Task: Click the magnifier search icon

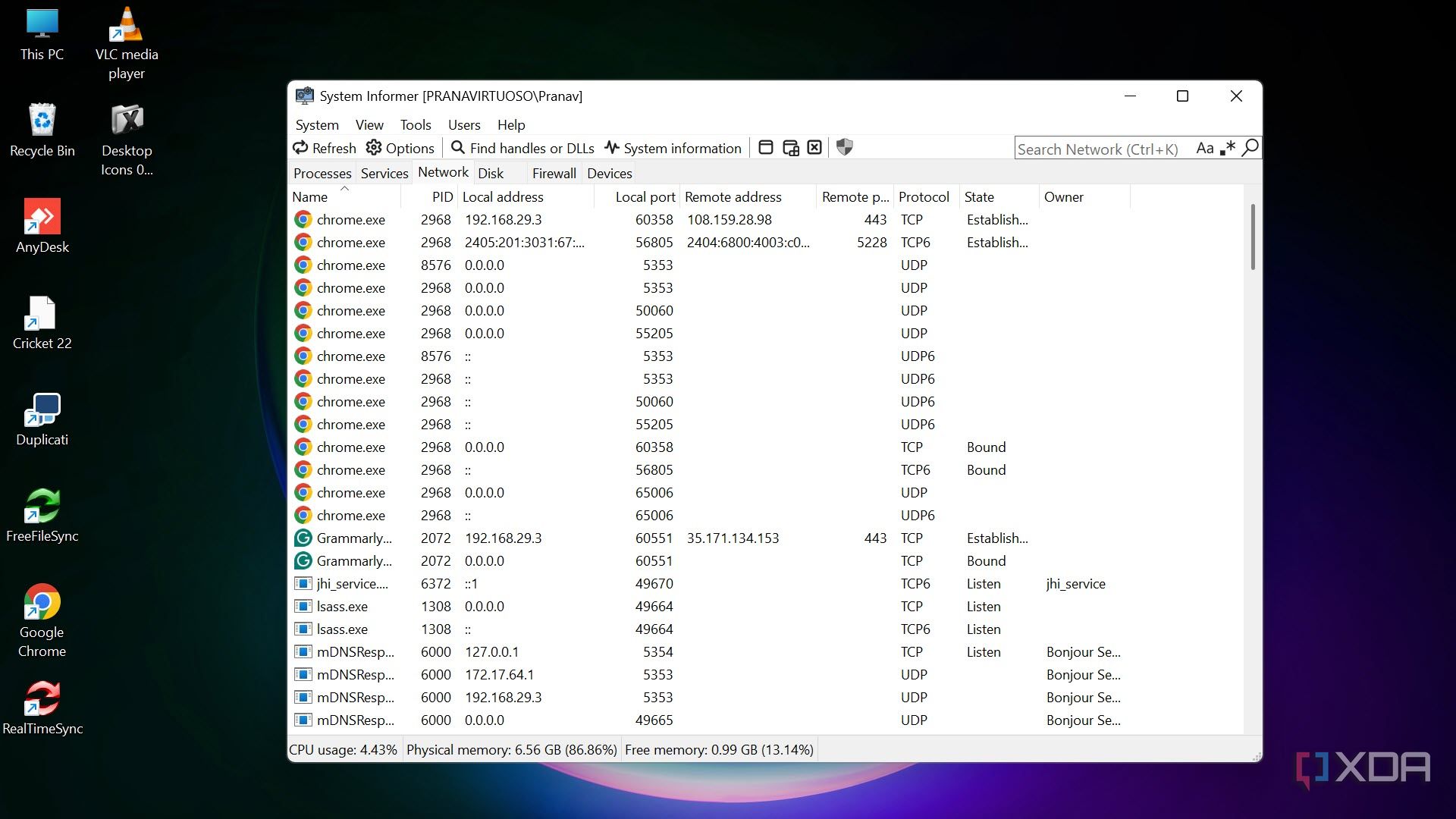Action: 1250,148
